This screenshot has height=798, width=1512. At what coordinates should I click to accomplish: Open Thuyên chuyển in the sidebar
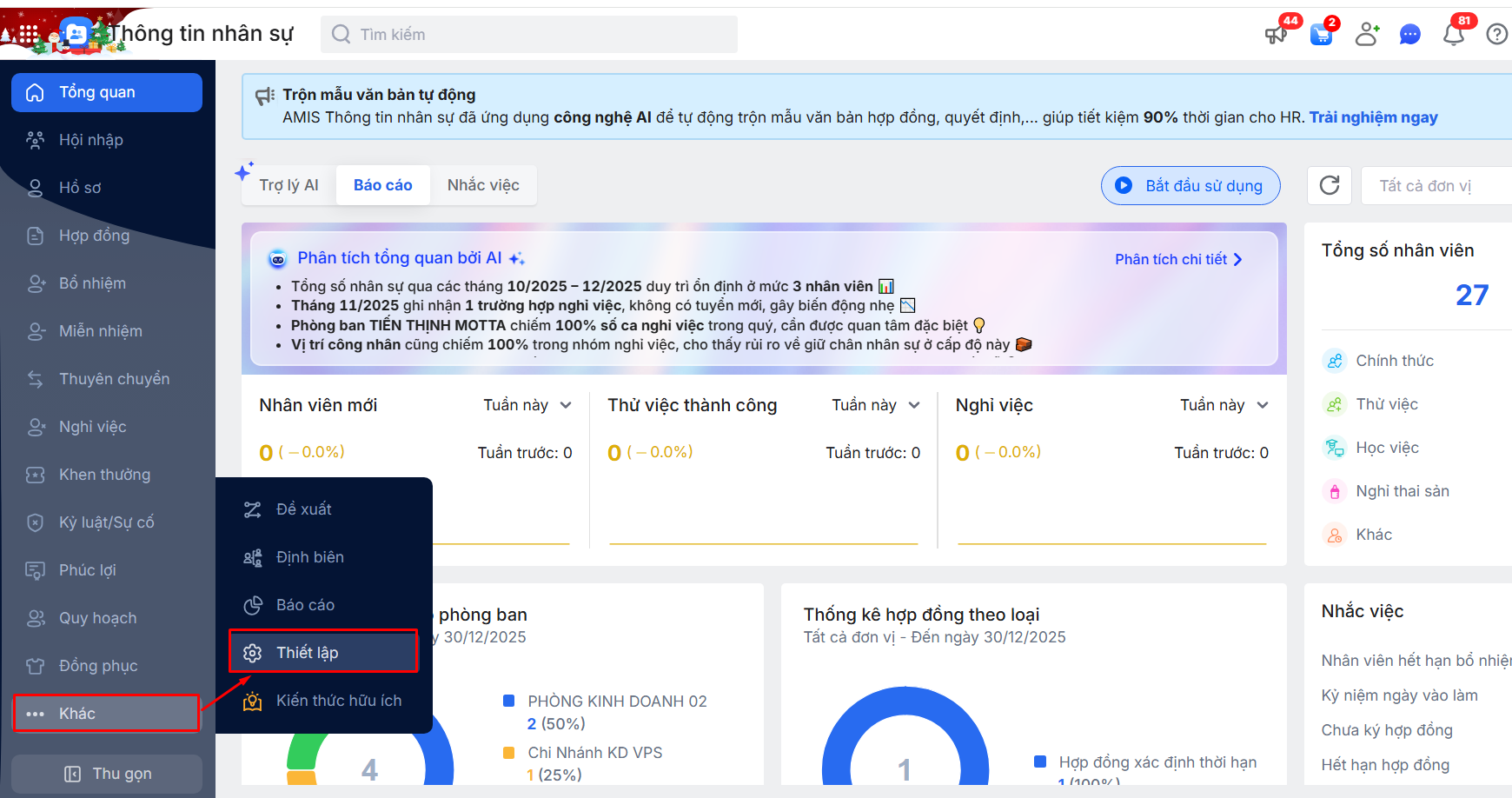click(107, 379)
